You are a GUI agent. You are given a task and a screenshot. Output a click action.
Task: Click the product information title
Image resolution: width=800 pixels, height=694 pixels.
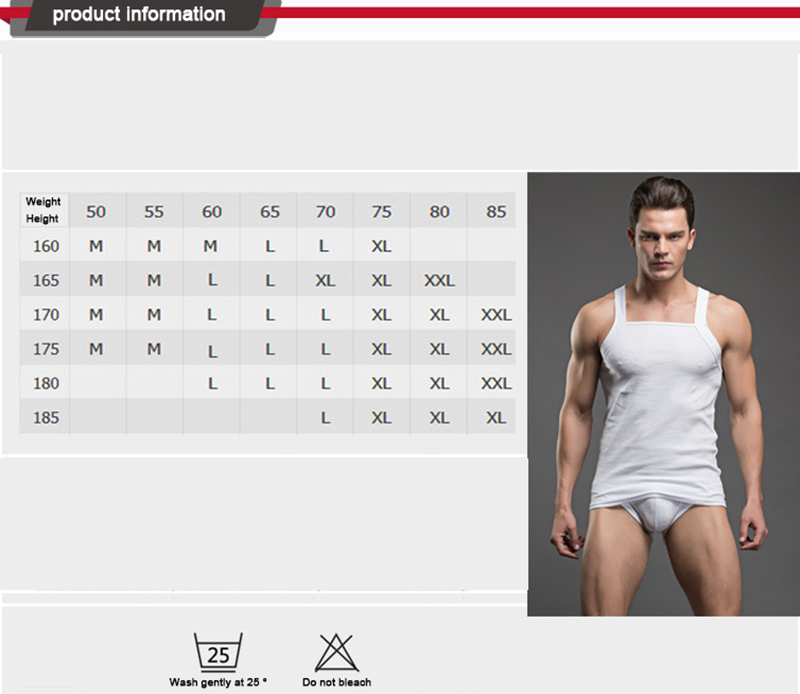click(x=140, y=14)
